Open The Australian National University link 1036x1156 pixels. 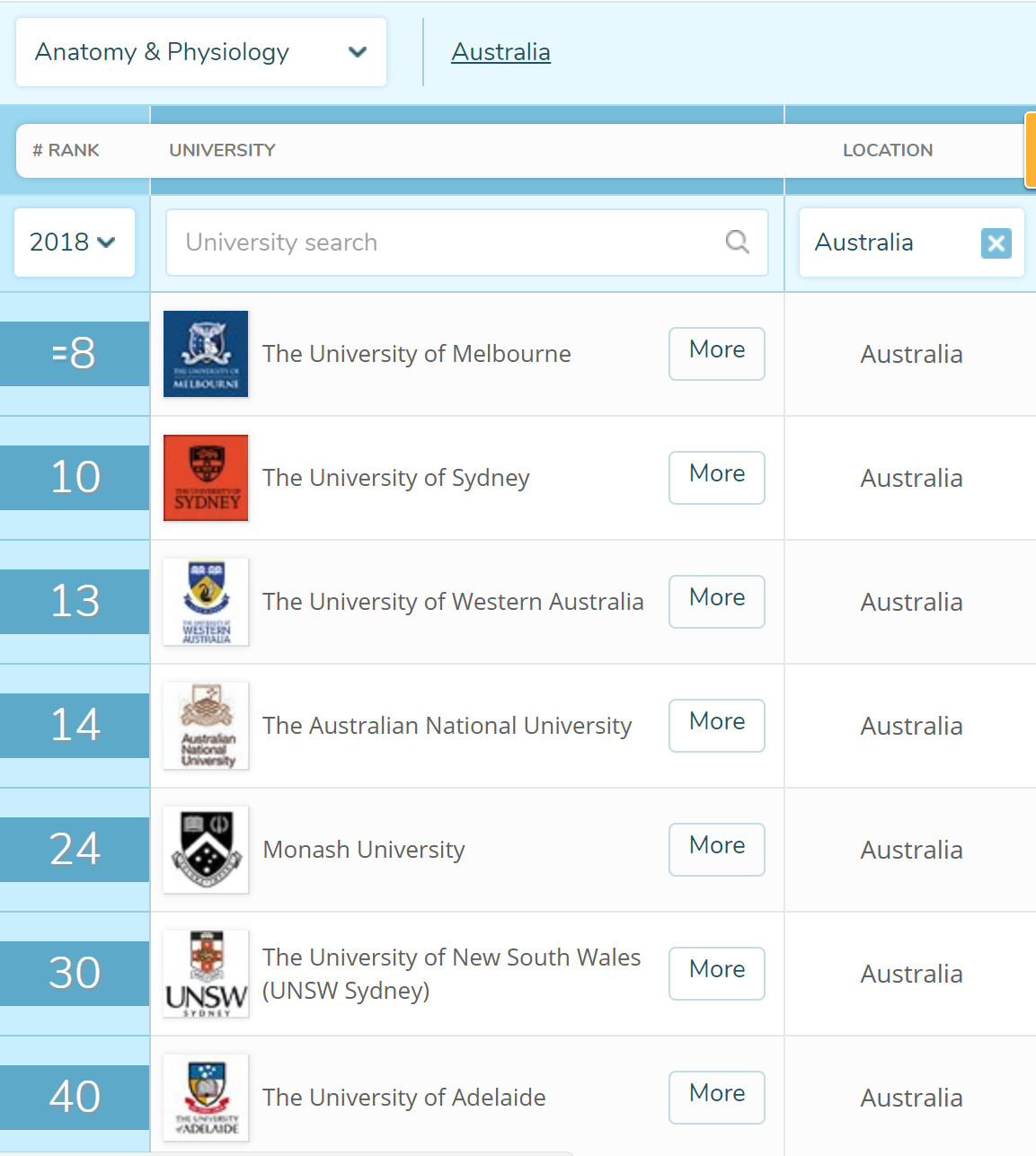click(447, 726)
